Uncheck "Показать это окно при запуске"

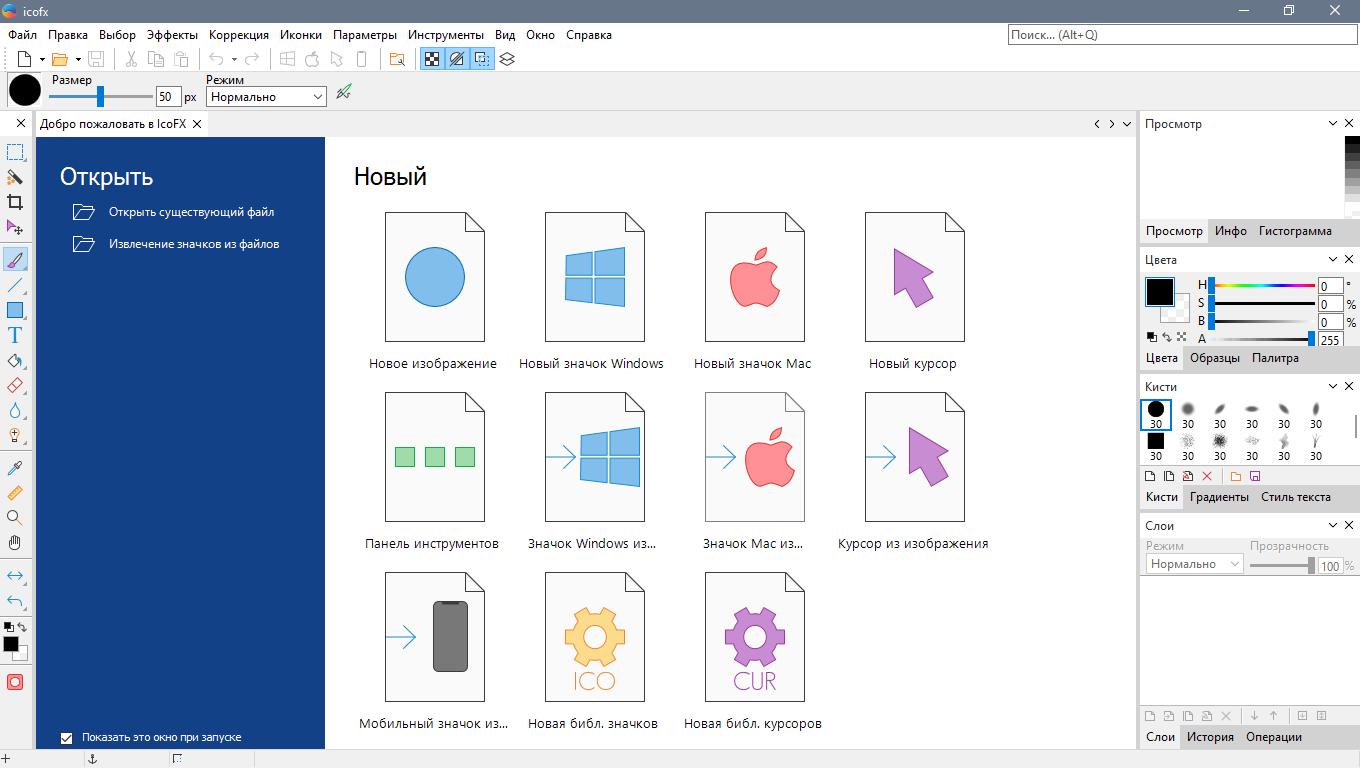(x=67, y=738)
